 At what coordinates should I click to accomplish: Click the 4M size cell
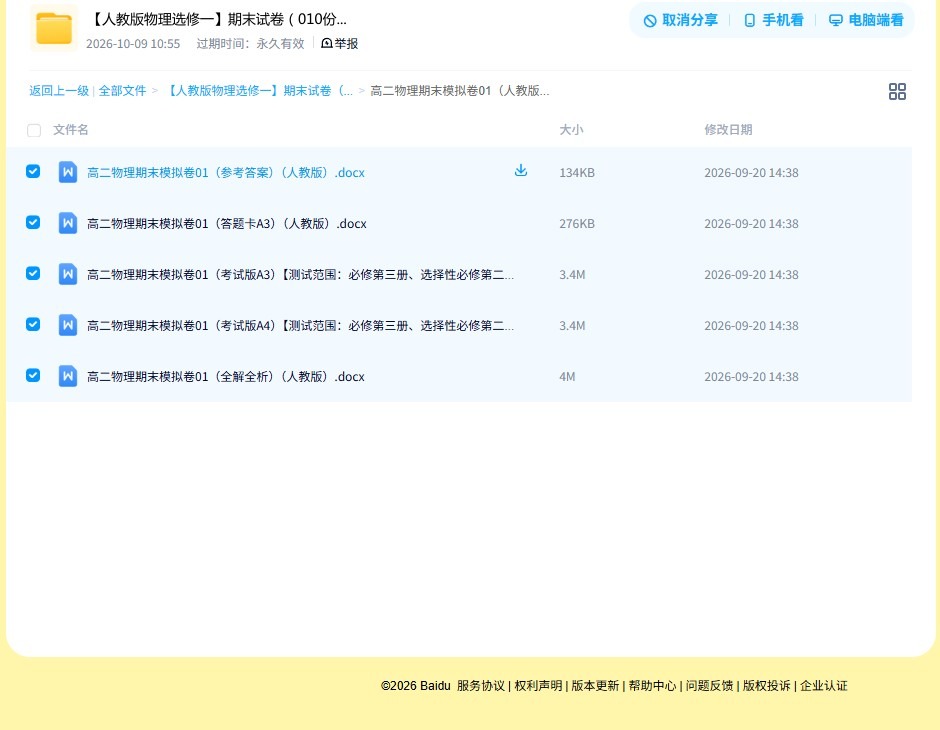[x=567, y=376]
